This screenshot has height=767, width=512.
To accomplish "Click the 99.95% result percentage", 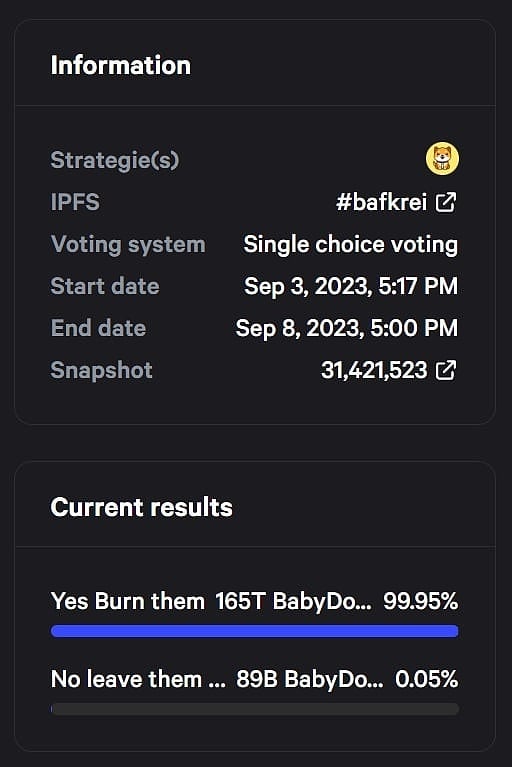I will click(421, 601).
